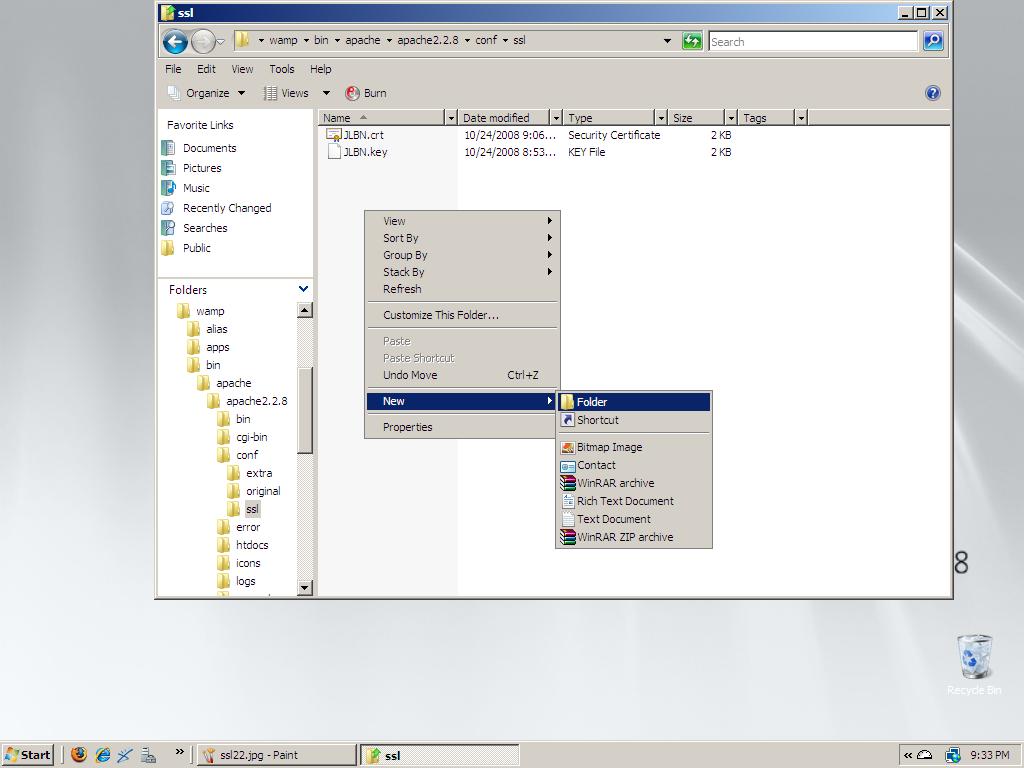
Task: Launch Firefox from quick launch bar
Action: tap(79, 755)
